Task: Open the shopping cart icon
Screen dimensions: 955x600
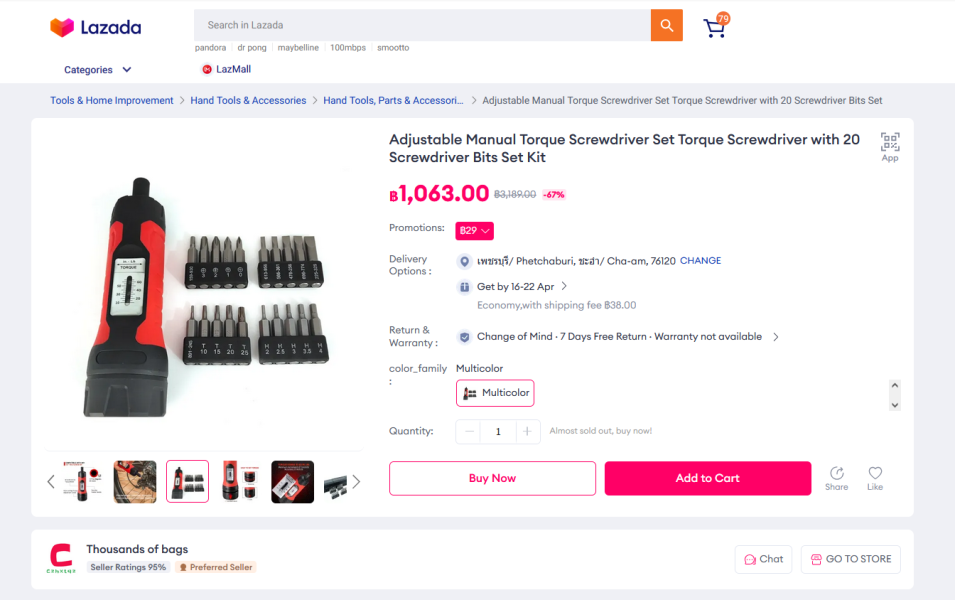Action: pos(715,27)
